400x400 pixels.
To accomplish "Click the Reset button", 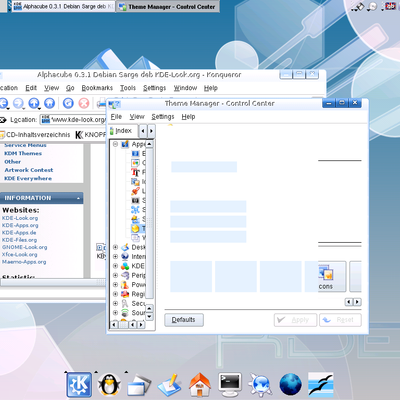I will pos(340,320).
